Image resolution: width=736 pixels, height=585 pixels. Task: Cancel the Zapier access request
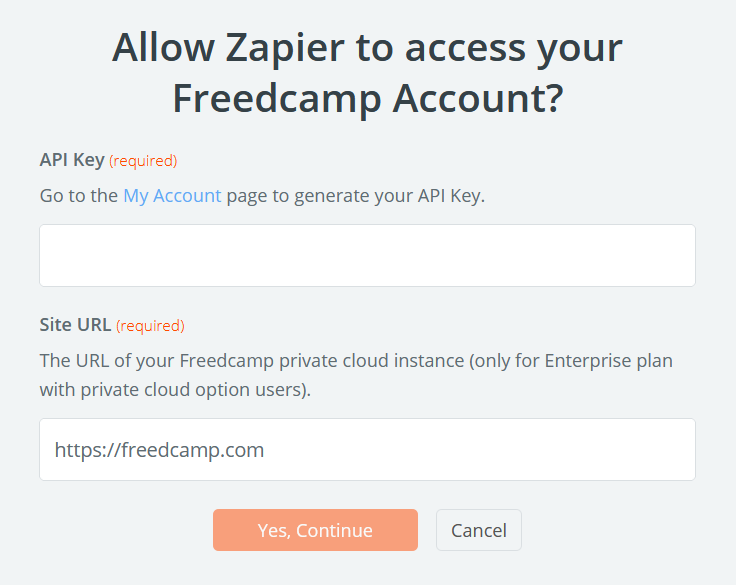click(478, 530)
